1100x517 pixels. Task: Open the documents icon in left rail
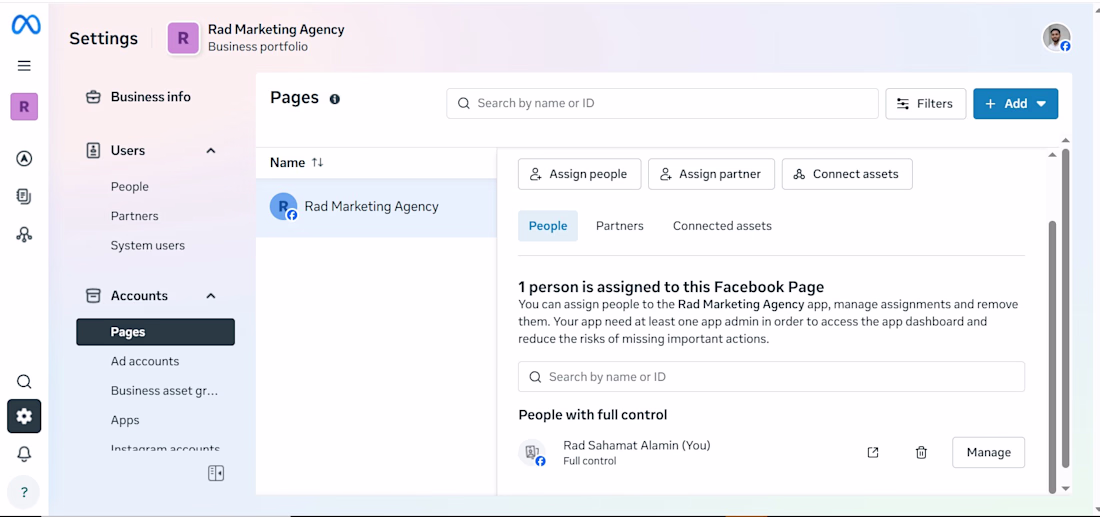coord(24,196)
